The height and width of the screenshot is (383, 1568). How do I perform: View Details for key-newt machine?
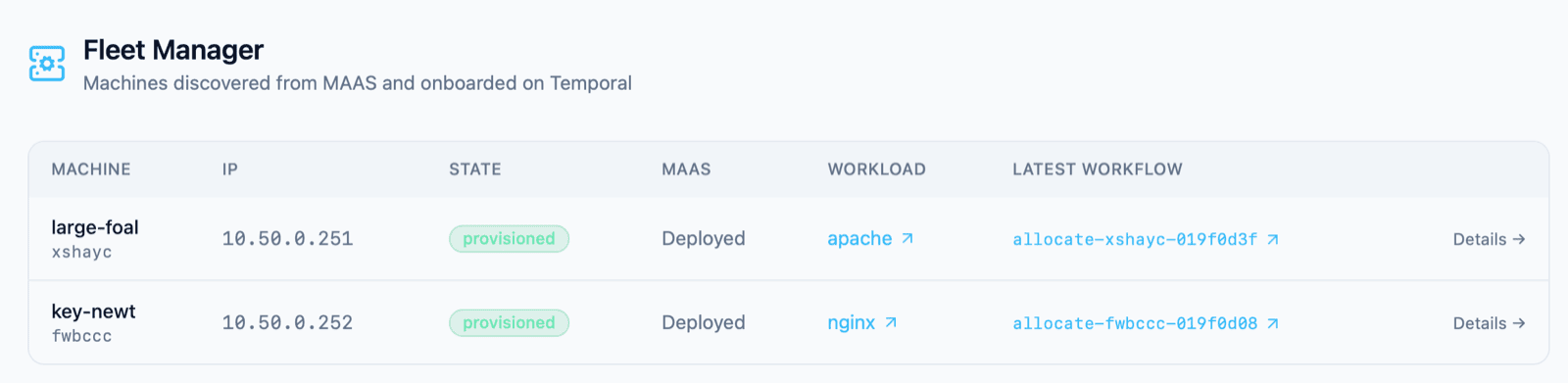[x=1489, y=323]
